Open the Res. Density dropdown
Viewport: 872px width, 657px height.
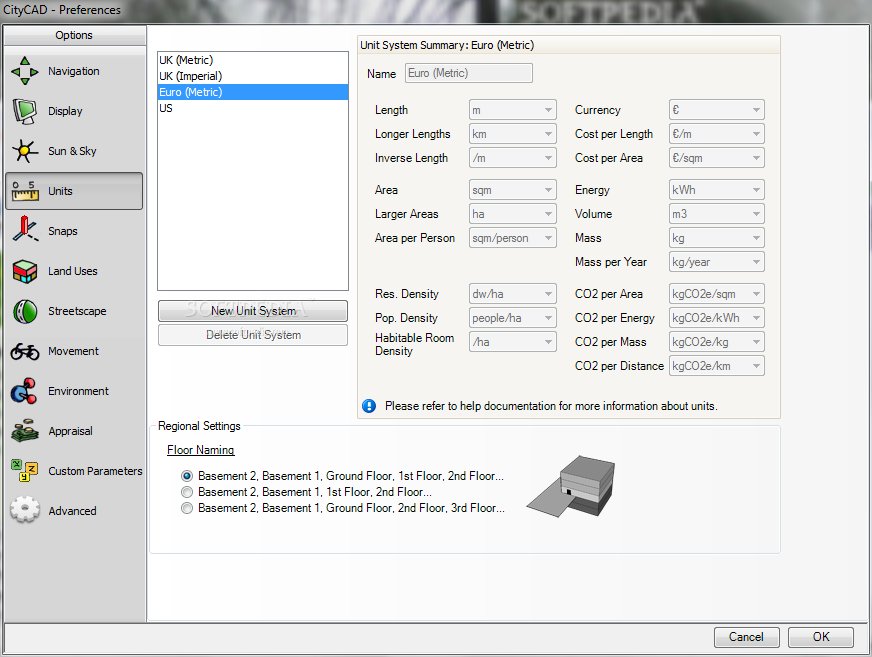(x=512, y=294)
